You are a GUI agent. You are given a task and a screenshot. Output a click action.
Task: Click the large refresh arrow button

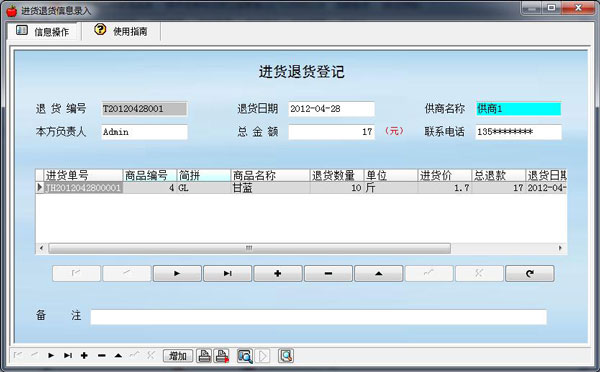point(530,273)
